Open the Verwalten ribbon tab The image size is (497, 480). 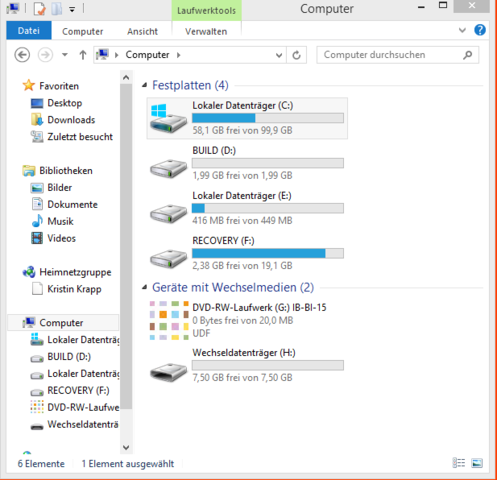pyautogui.click(x=206, y=31)
